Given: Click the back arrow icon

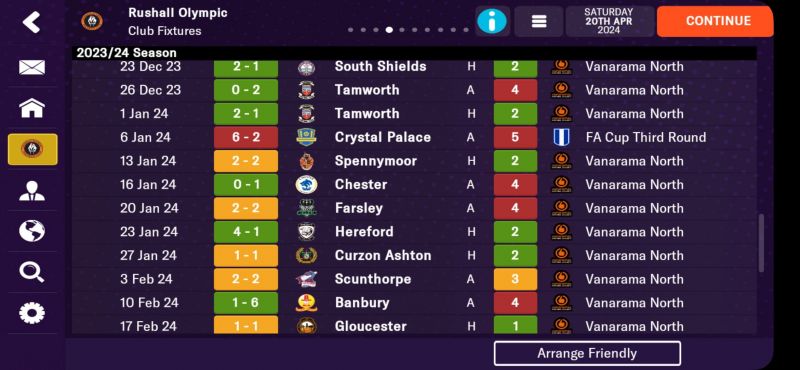Looking at the screenshot, I should [32, 22].
